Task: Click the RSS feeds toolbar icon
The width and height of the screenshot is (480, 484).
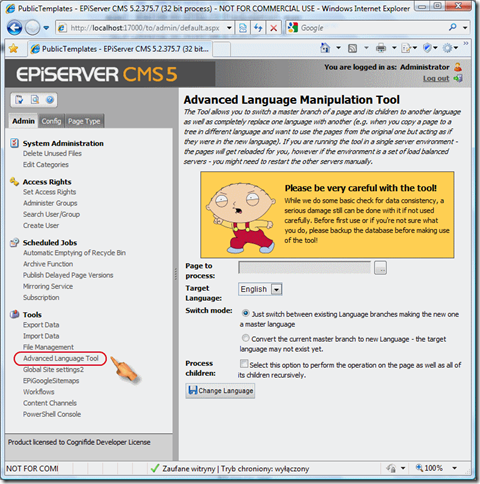Action: coord(353,49)
